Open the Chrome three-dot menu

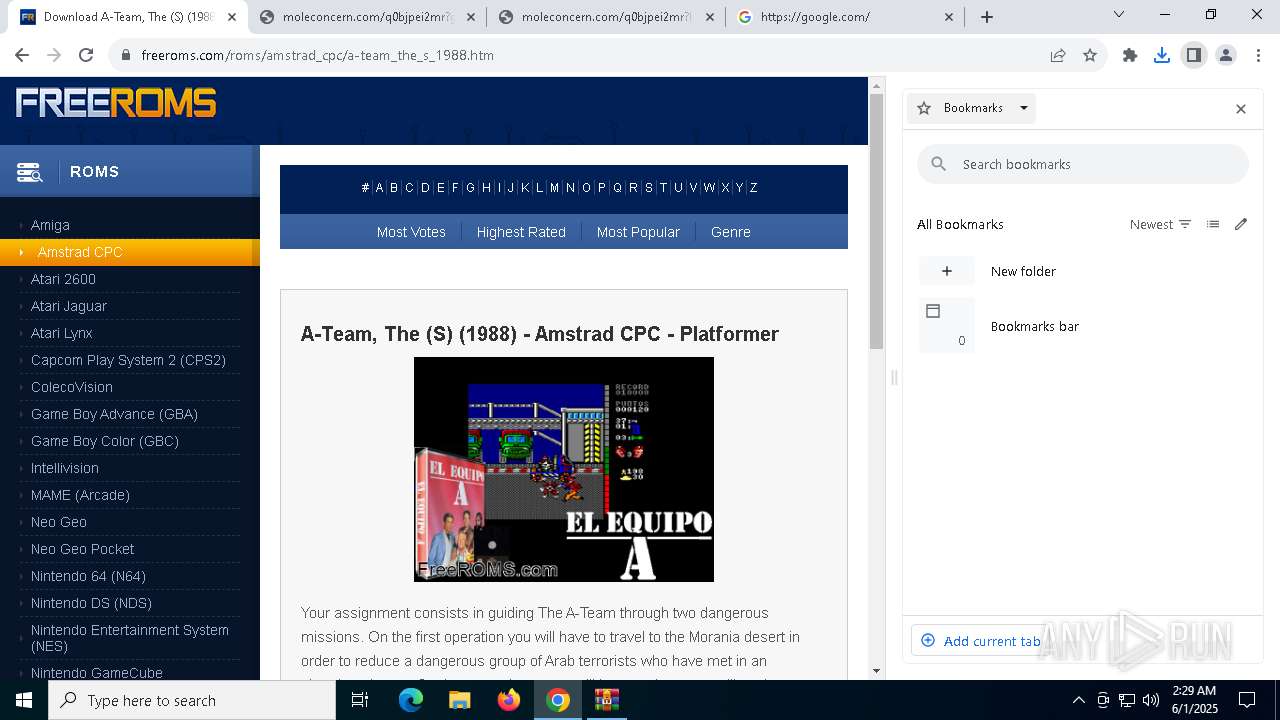pos(1258,55)
